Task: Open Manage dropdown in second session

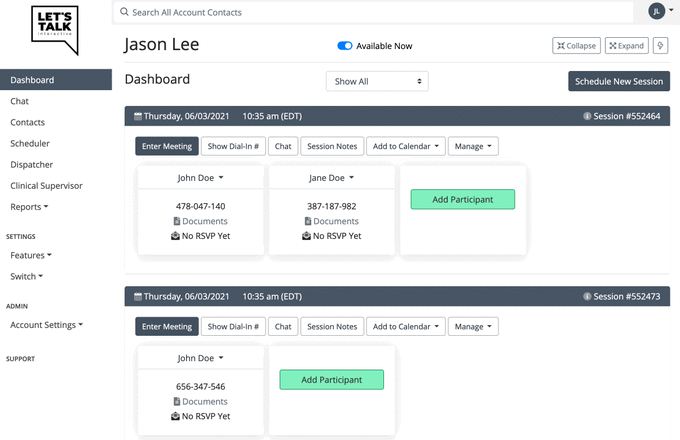Action: (473, 326)
